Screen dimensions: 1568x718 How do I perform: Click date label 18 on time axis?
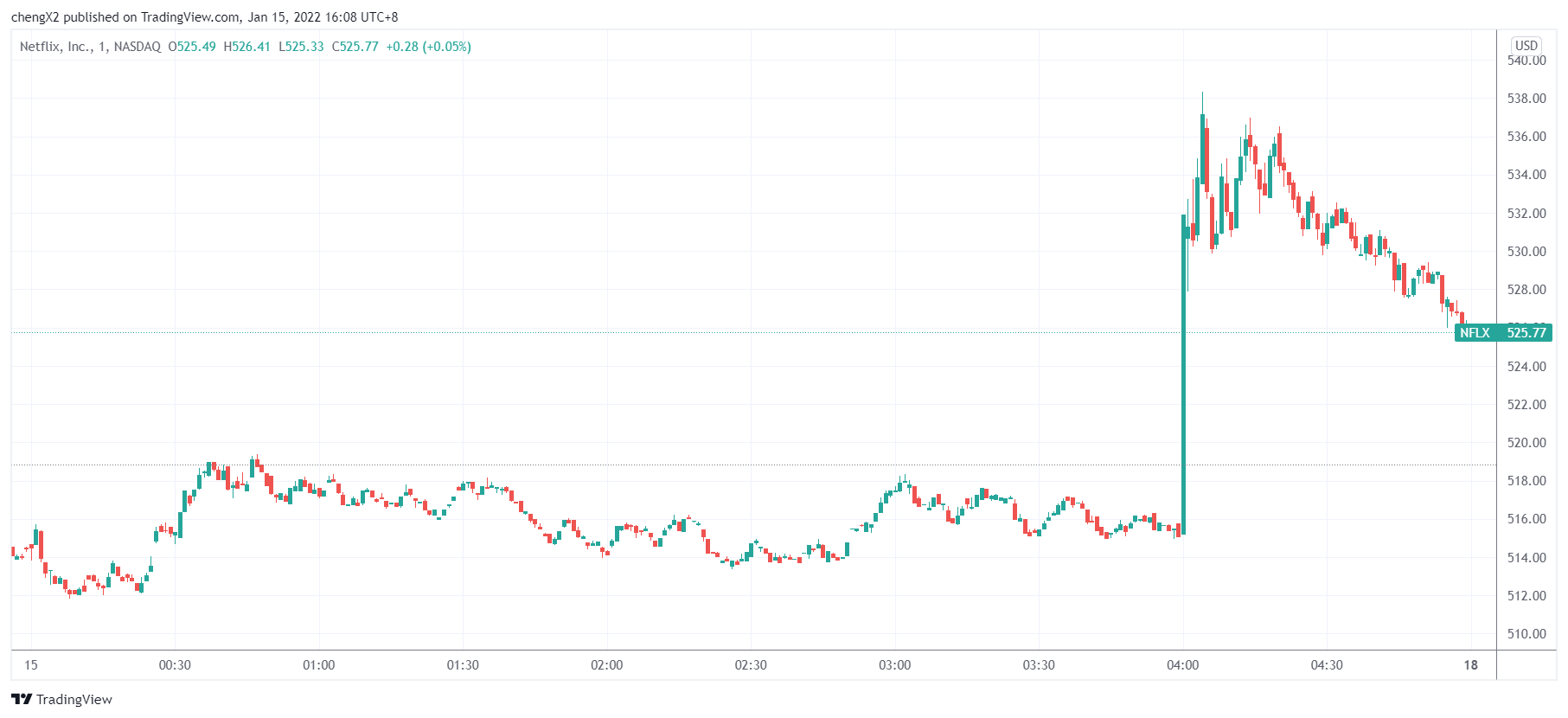(1470, 665)
